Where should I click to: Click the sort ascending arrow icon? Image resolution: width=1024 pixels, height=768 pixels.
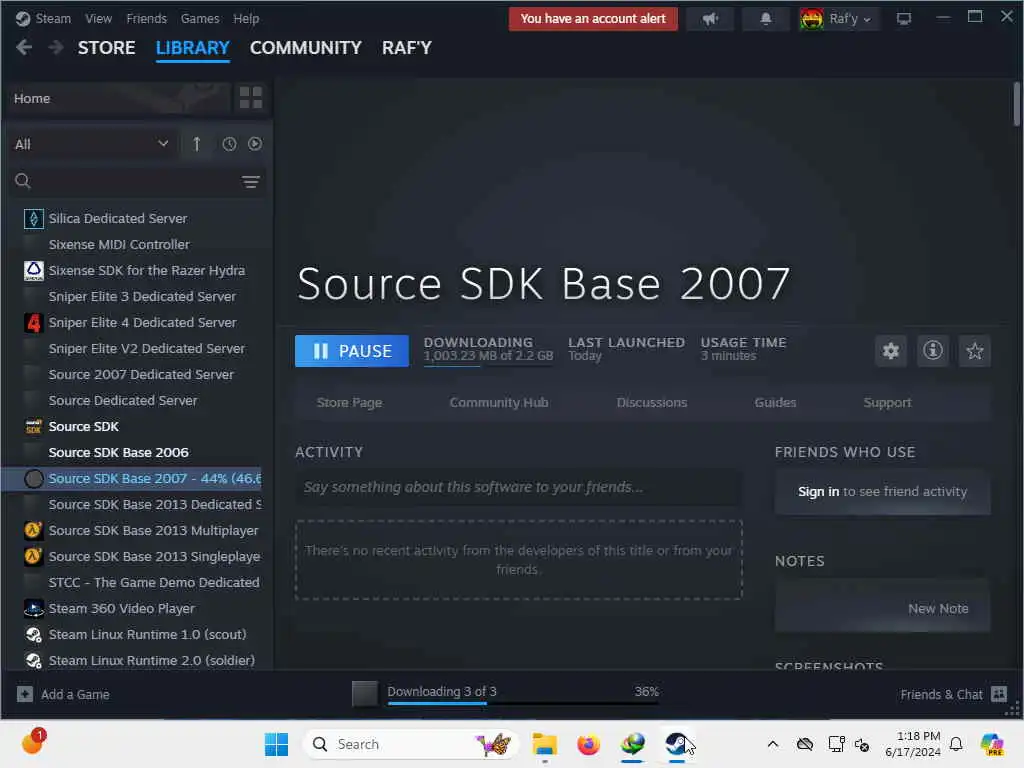tap(197, 144)
